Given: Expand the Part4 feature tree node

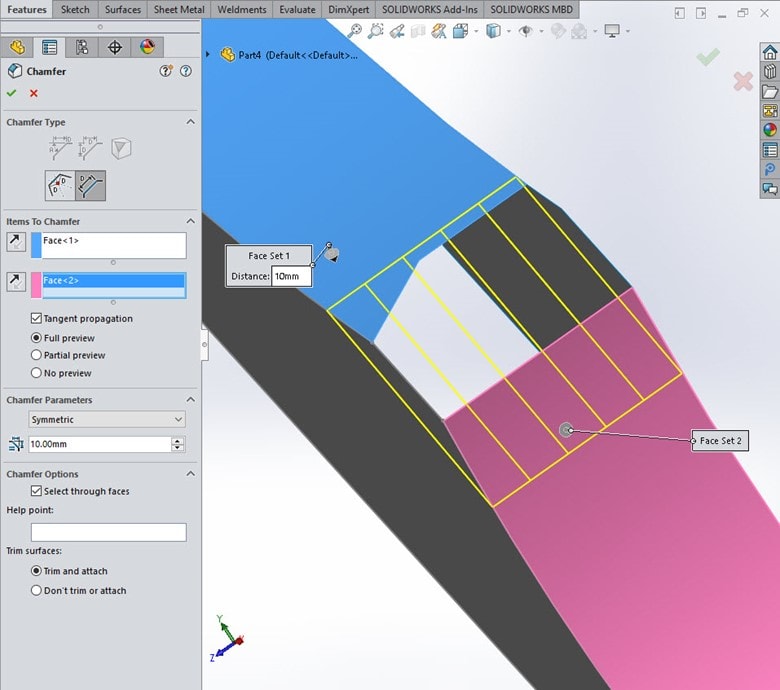Looking at the screenshot, I should 208,55.
